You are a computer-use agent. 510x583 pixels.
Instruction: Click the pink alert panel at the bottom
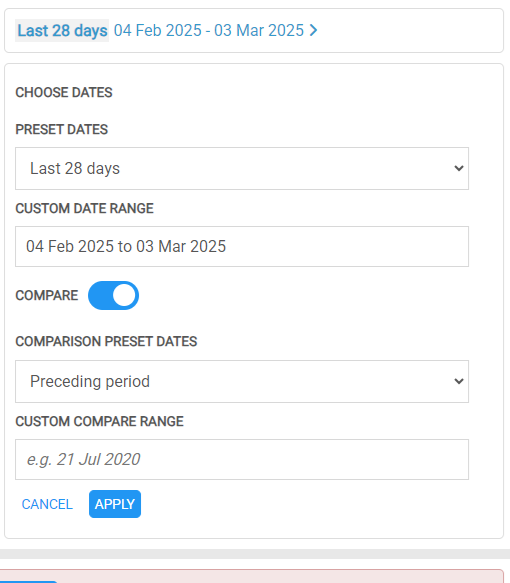click(x=252, y=576)
